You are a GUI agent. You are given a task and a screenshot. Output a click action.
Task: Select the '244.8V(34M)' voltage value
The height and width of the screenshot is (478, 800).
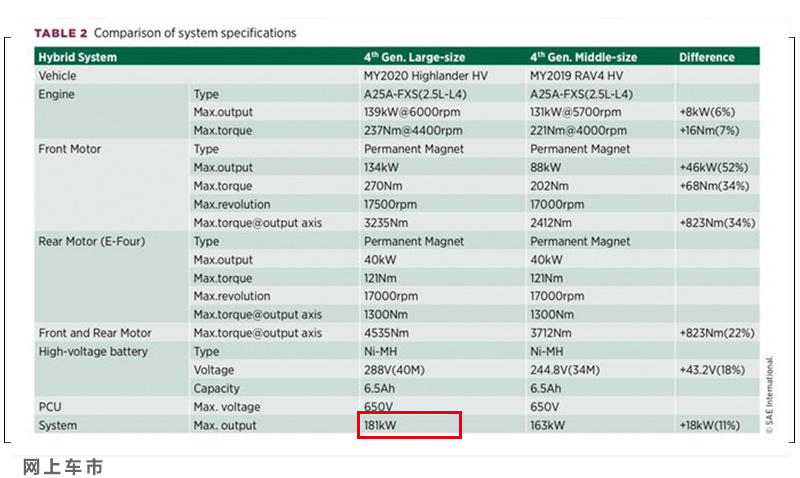click(564, 370)
